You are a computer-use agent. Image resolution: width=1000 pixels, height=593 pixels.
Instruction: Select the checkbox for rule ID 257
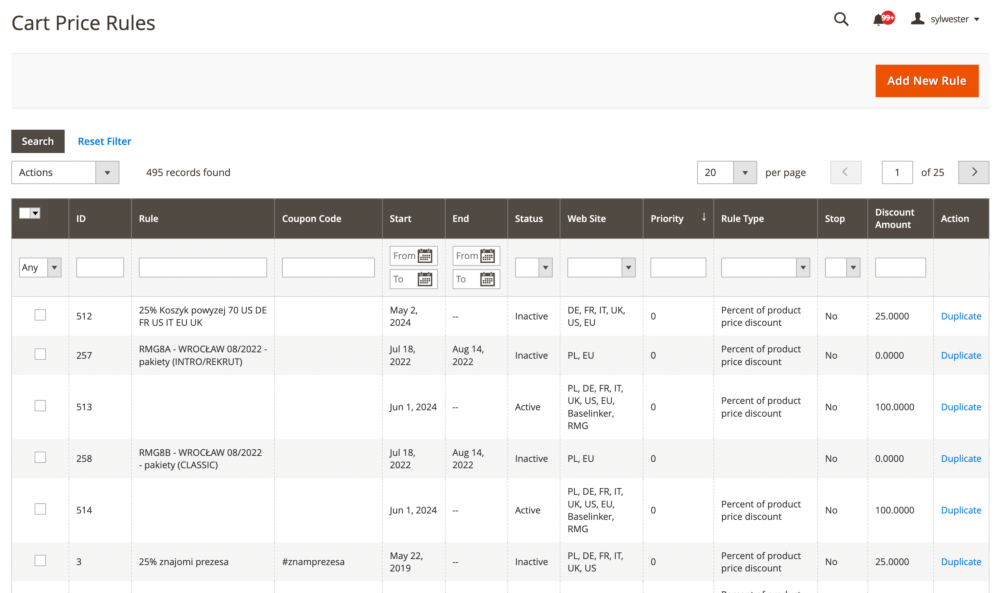(40, 354)
